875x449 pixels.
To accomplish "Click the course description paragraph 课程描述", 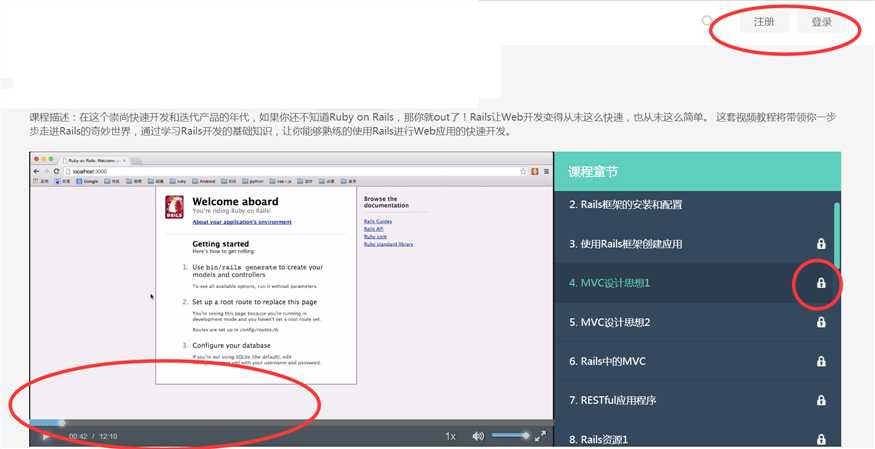I will coord(433,125).
